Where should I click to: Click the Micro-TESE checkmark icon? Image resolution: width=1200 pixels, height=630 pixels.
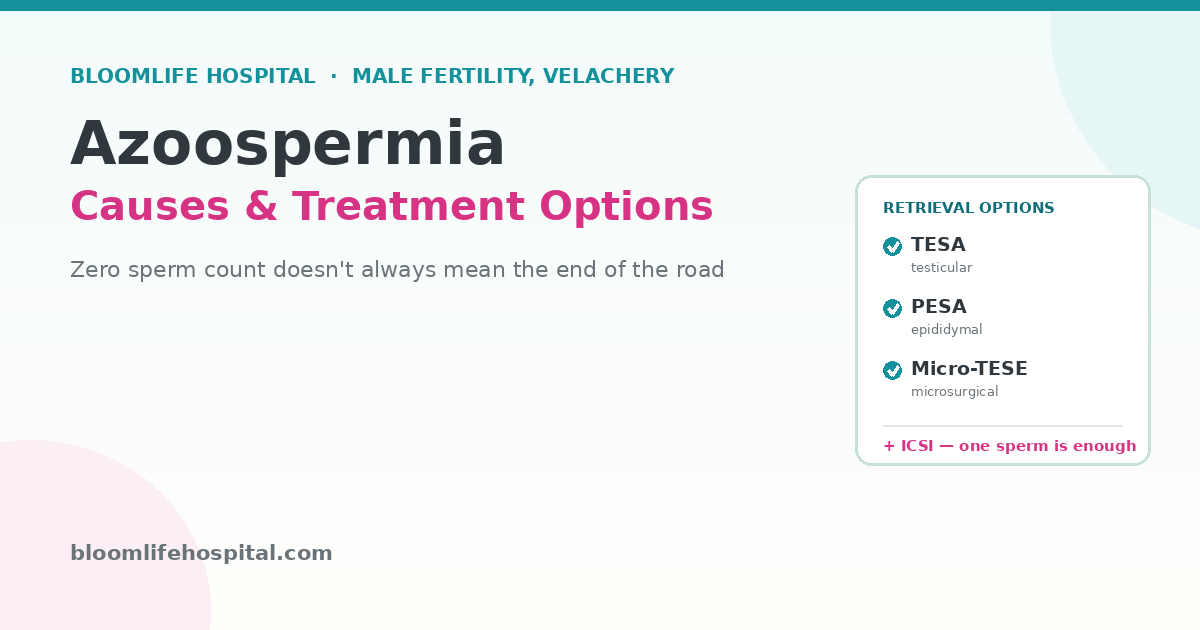(893, 371)
